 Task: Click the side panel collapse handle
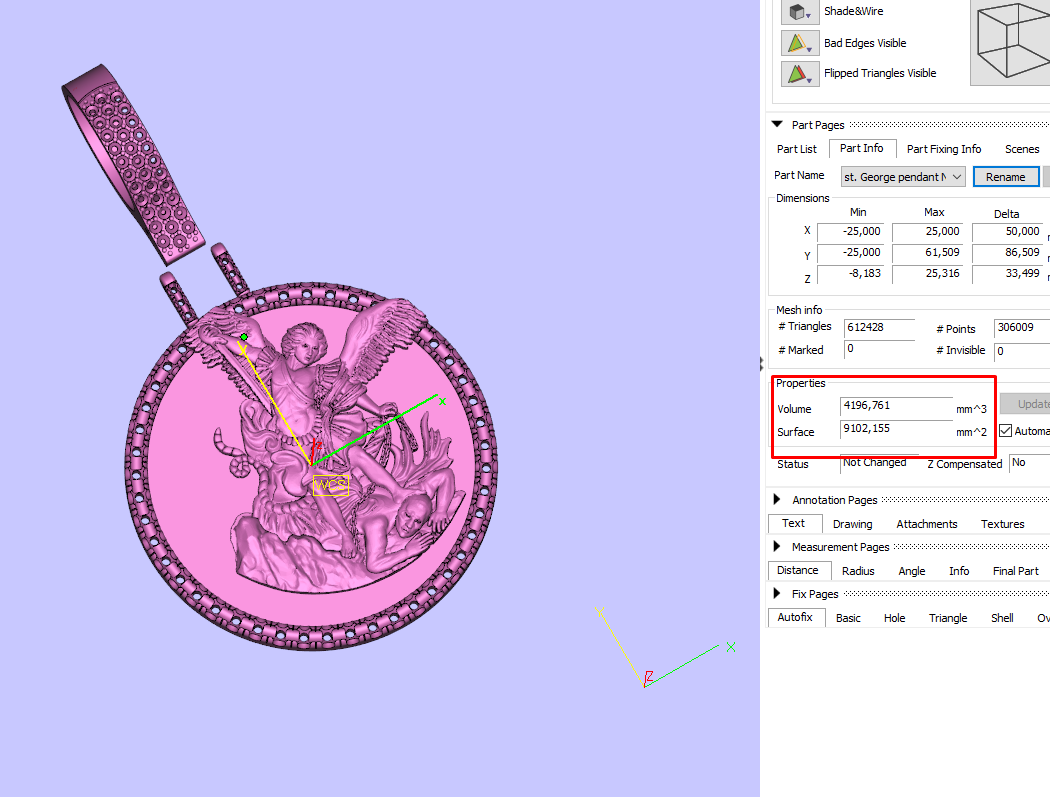click(x=761, y=364)
